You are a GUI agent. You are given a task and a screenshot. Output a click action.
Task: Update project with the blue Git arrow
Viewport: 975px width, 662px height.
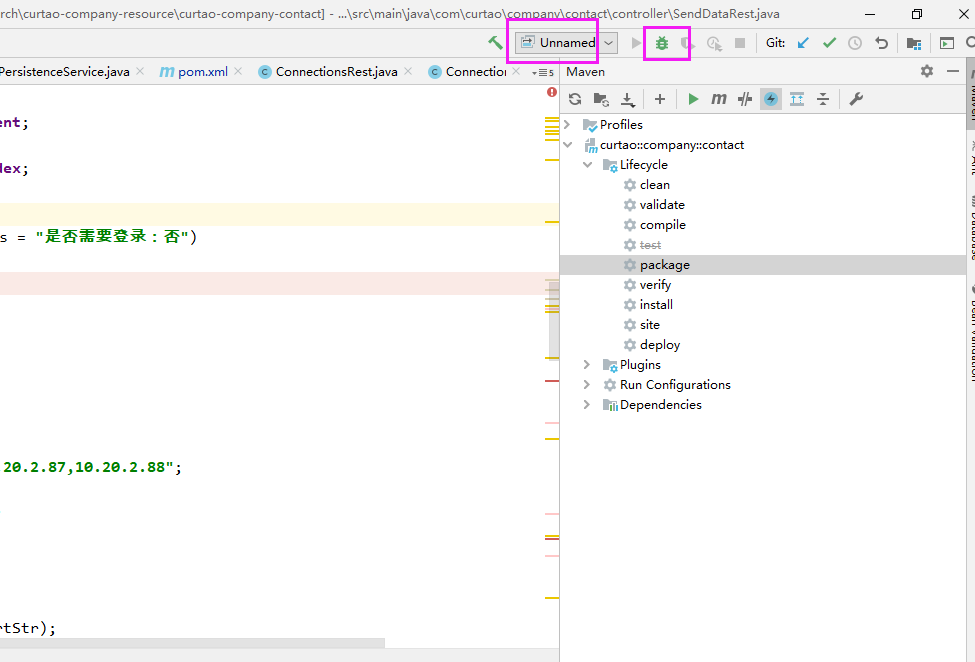(802, 43)
